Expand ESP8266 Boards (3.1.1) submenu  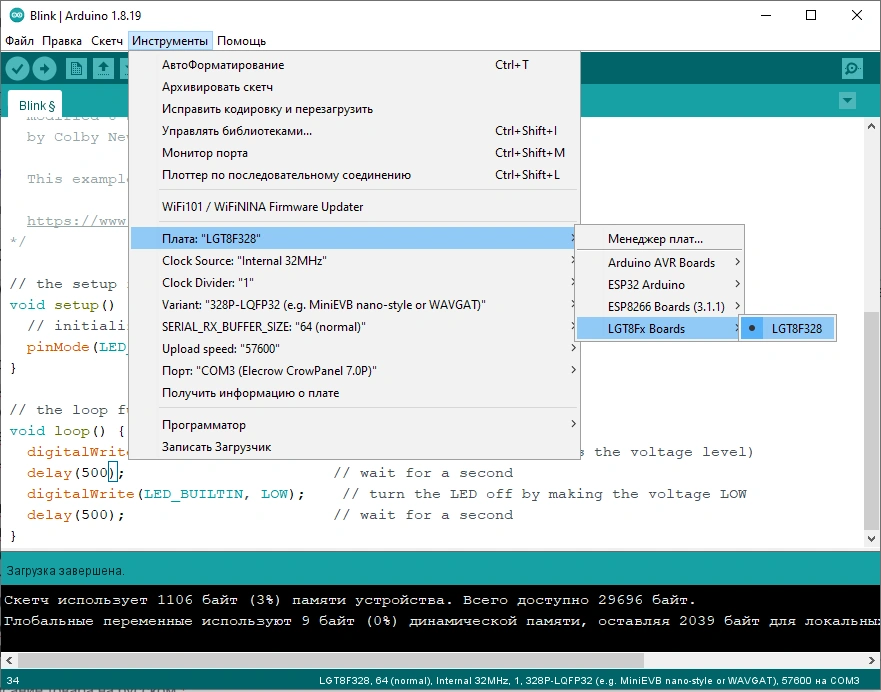(x=661, y=306)
